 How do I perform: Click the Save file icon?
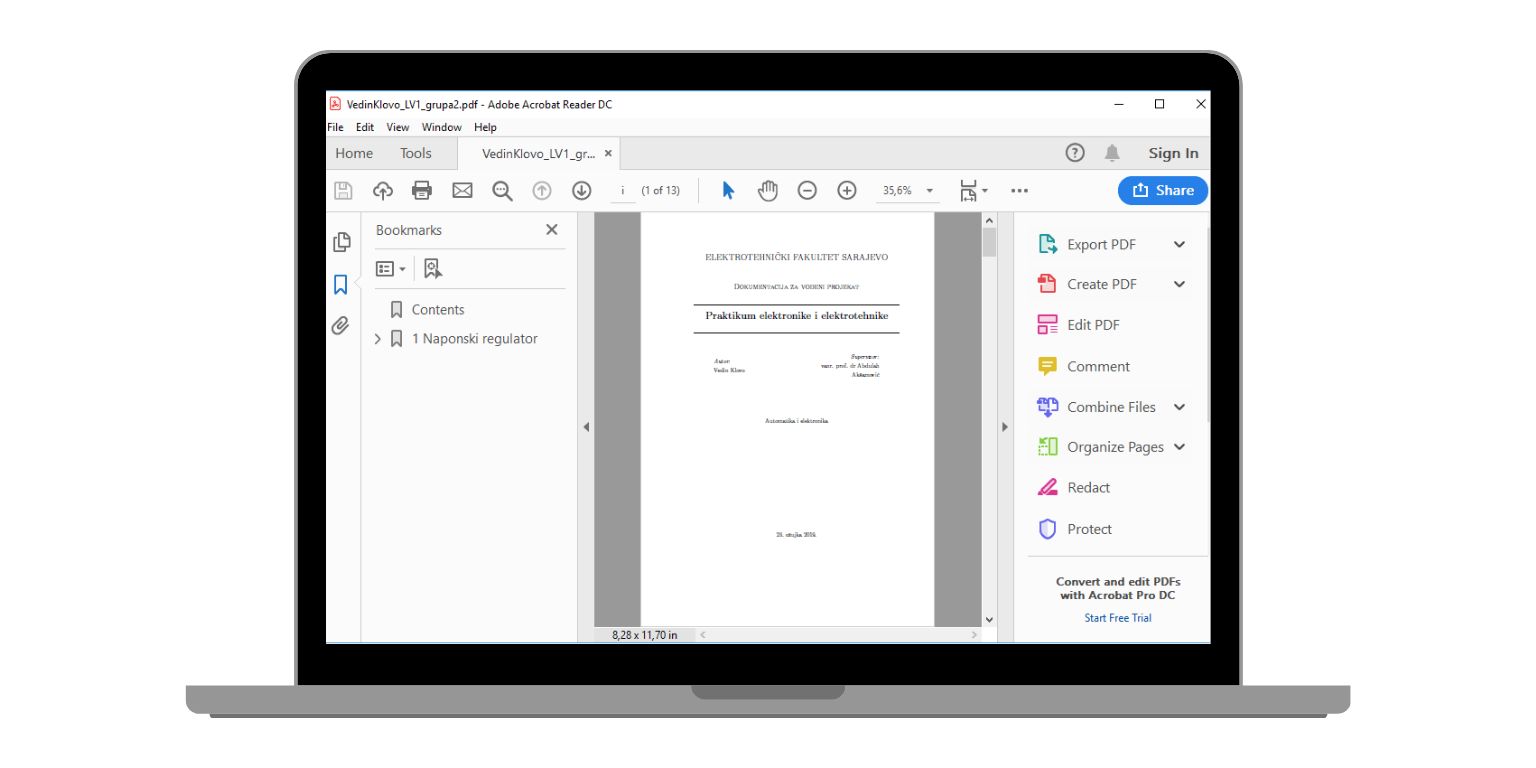343,190
